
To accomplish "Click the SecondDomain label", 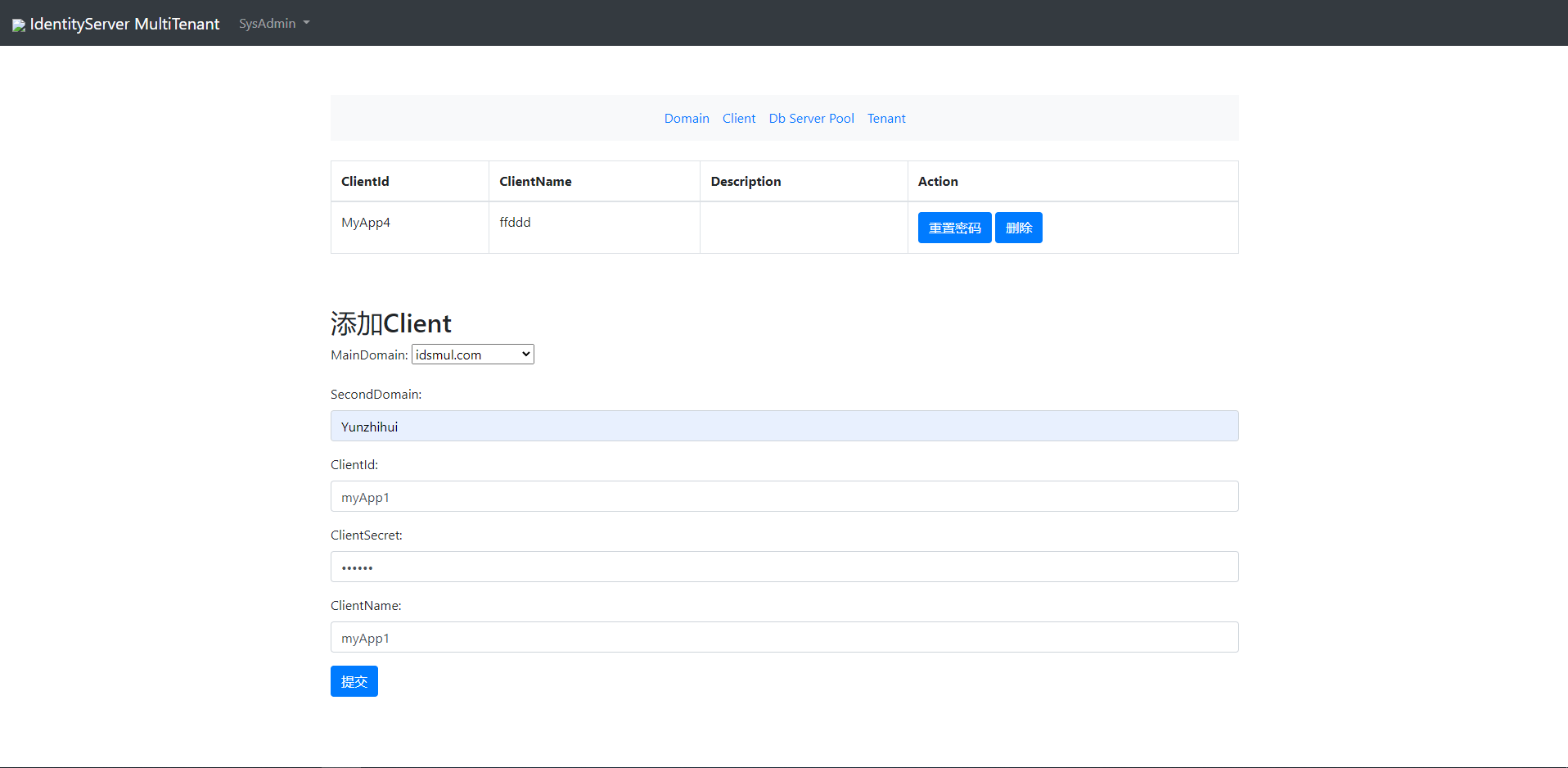I will point(376,395).
